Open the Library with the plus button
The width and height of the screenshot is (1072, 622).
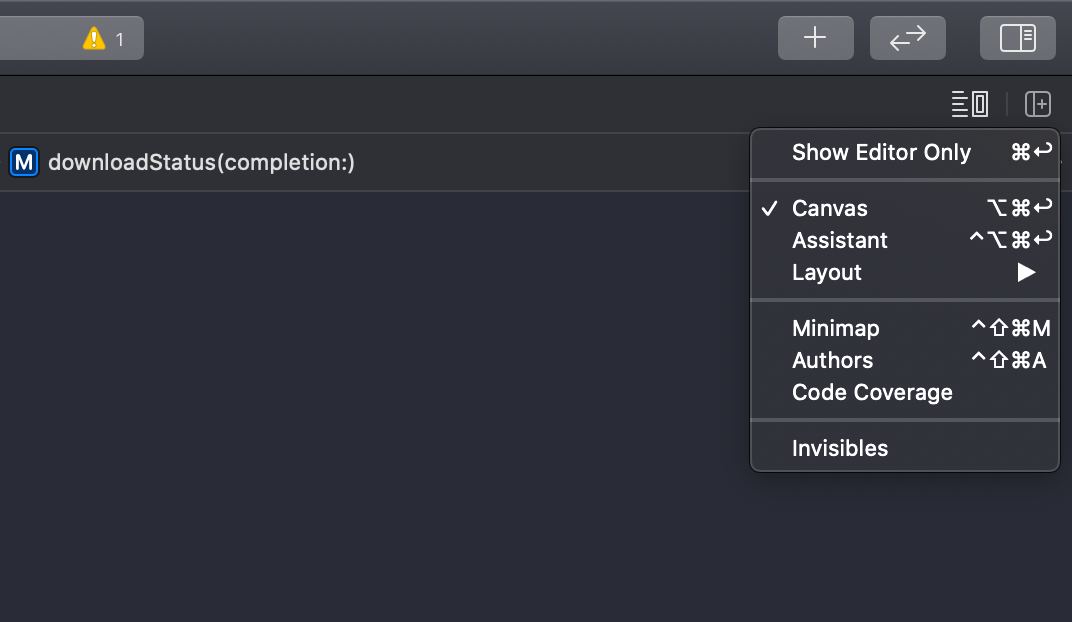[x=815, y=38]
